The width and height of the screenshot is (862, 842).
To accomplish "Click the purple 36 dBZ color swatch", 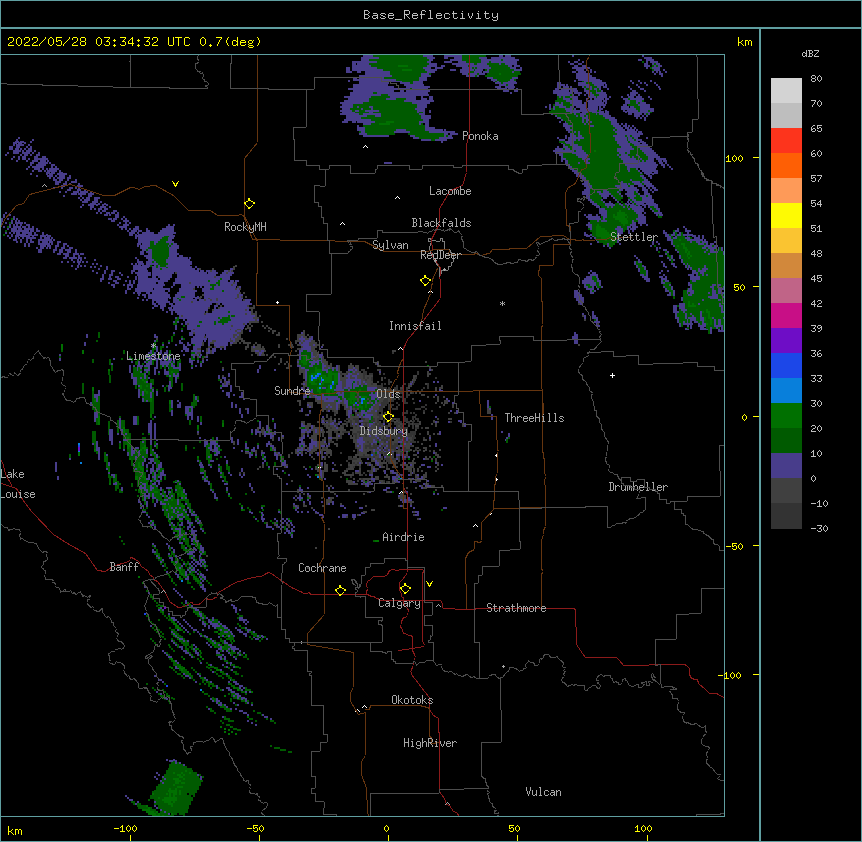I will tap(786, 341).
